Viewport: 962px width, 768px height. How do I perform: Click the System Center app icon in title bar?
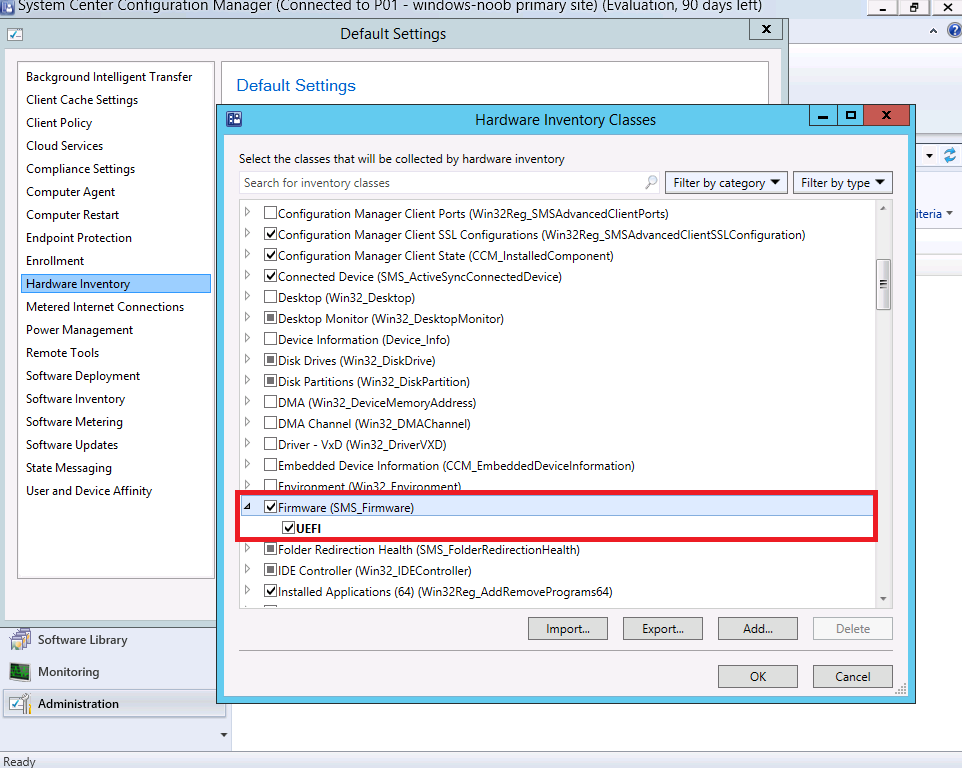(x=7, y=7)
